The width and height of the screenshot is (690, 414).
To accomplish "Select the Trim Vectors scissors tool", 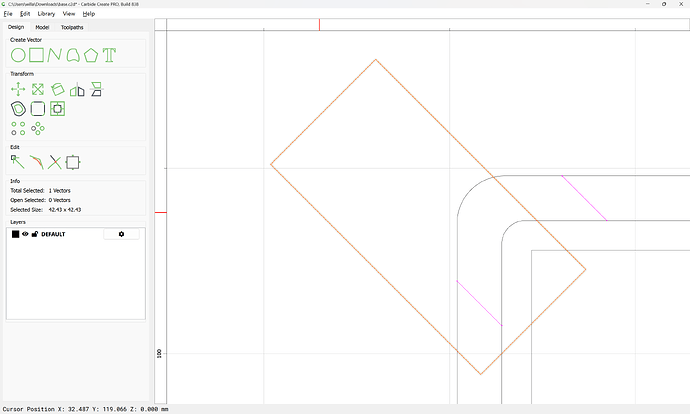I will pos(55,161).
